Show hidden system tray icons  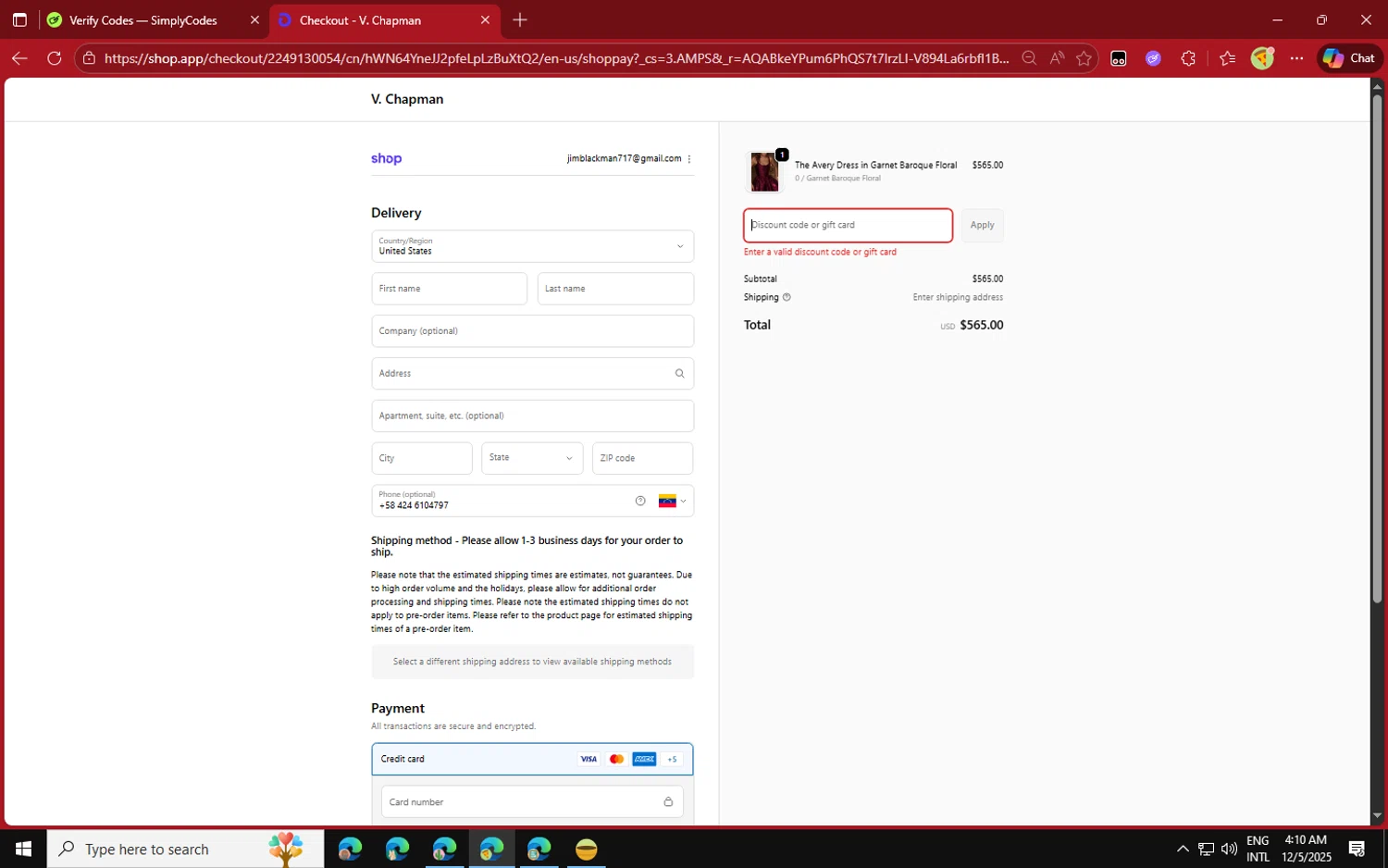1183,849
